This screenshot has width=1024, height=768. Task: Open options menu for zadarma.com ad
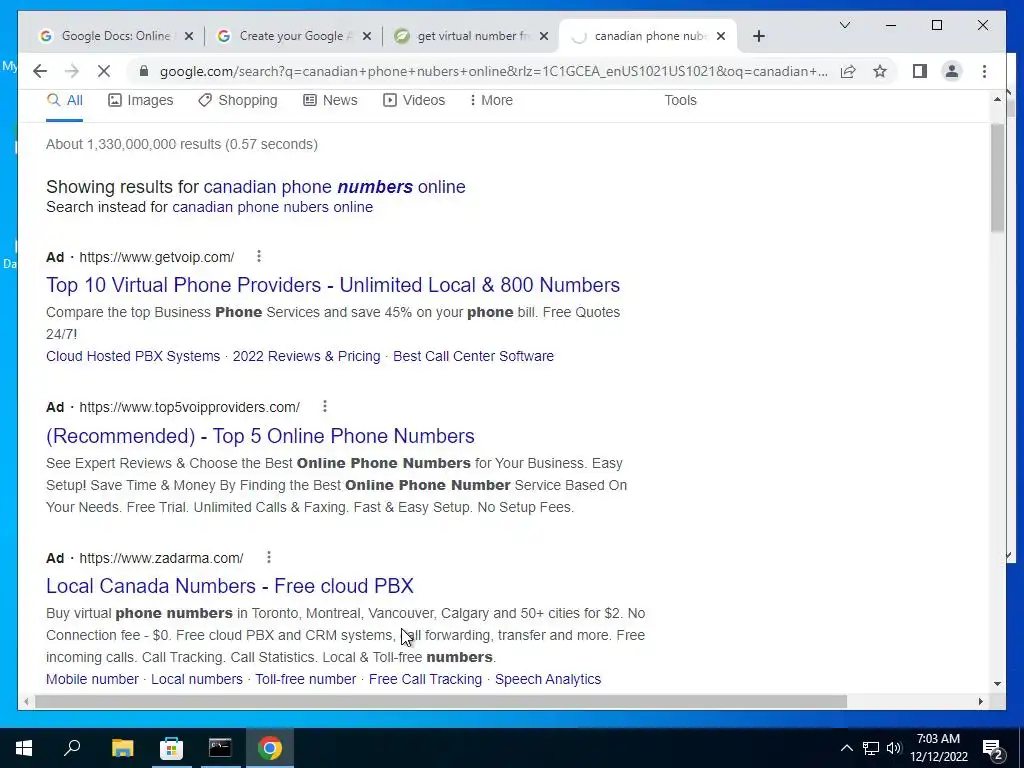tap(268, 557)
